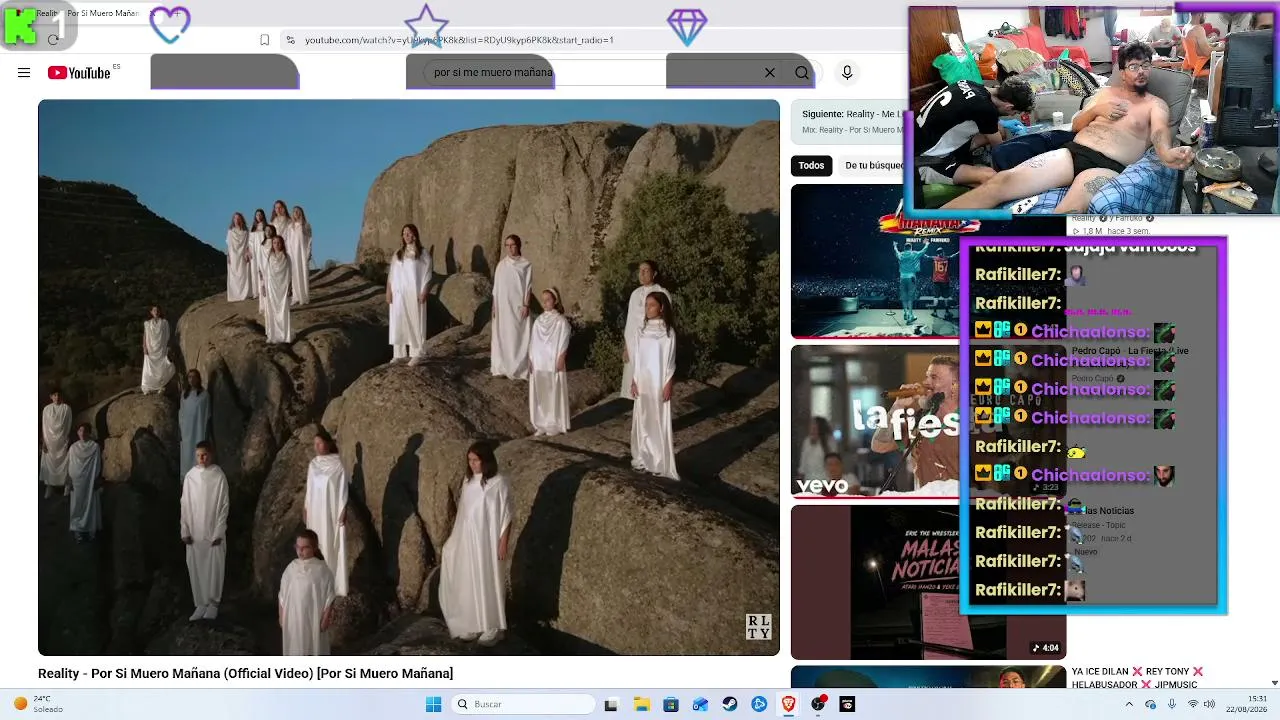Select the 'Todos' filter chip

click(x=811, y=165)
